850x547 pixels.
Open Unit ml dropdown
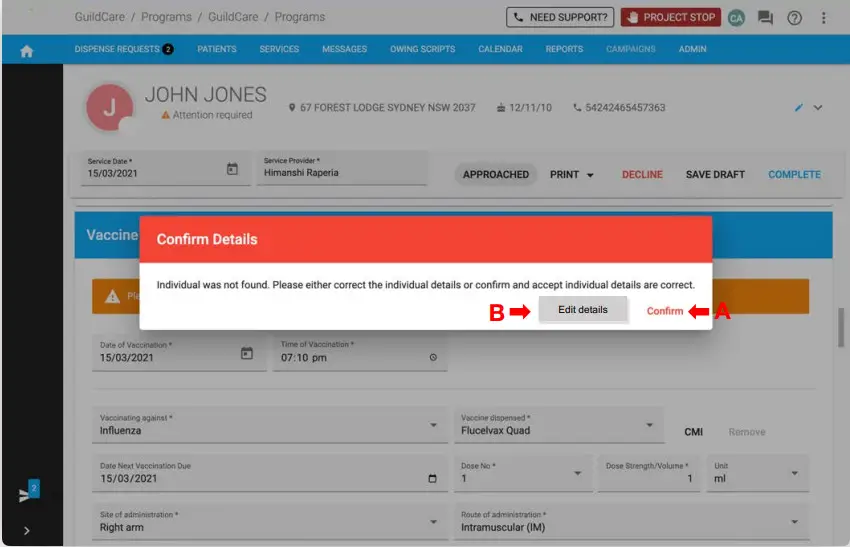click(757, 473)
